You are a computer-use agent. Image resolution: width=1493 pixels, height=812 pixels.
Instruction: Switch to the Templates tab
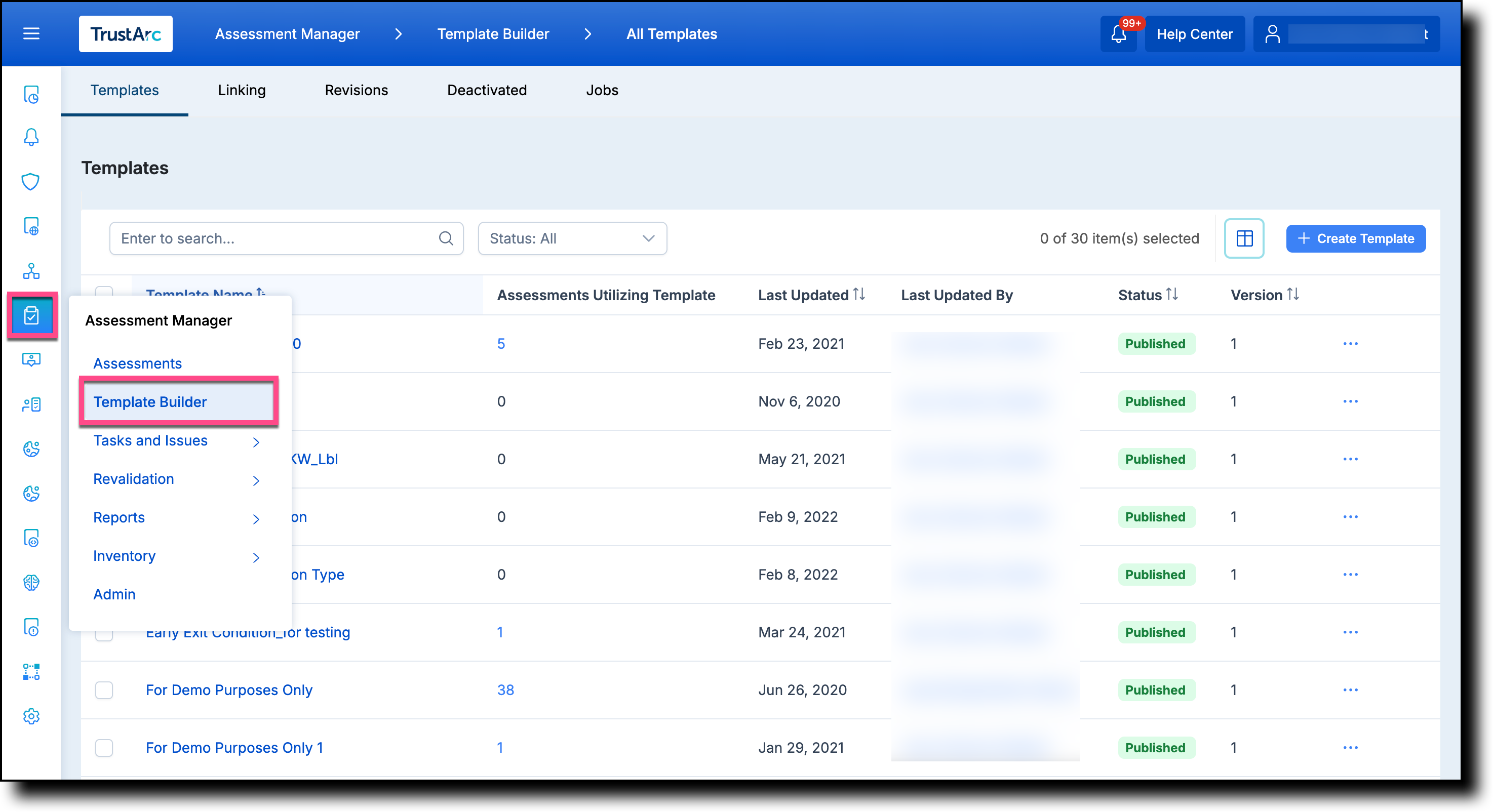coord(125,90)
